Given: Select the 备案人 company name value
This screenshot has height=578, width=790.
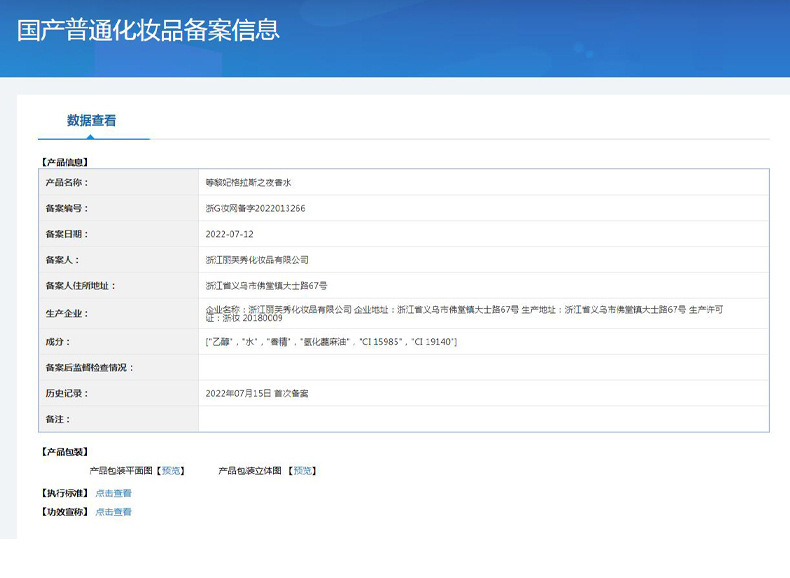Looking at the screenshot, I should [x=257, y=260].
